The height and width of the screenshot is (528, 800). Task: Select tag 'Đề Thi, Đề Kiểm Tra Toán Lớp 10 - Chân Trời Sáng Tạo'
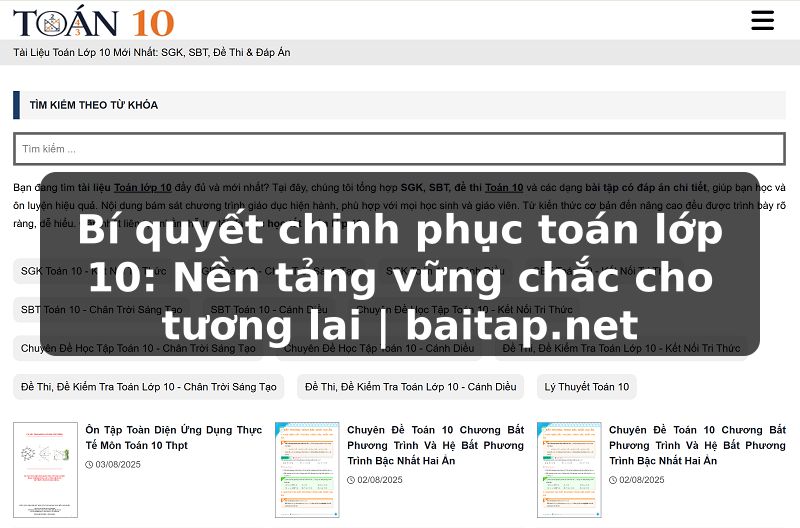[148, 387]
